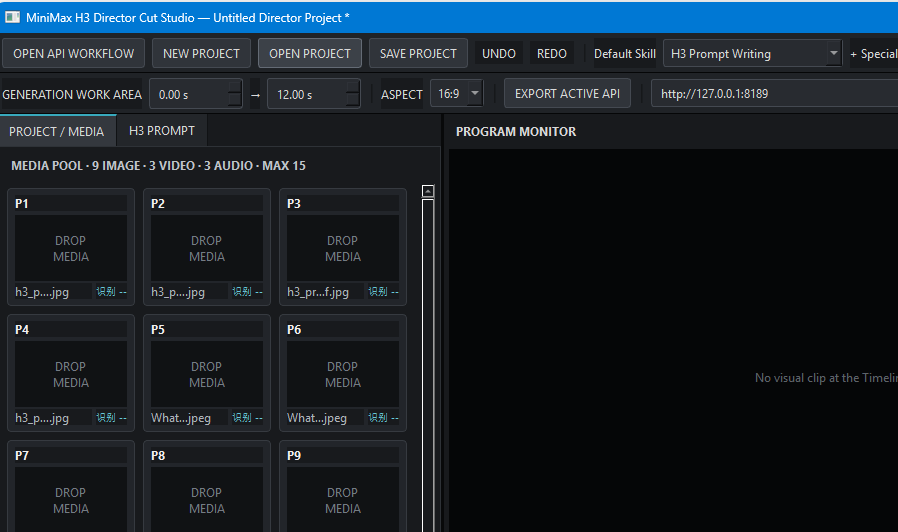898x532 pixels.
Task: Select the P4 drop media slot
Action: click(x=71, y=374)
